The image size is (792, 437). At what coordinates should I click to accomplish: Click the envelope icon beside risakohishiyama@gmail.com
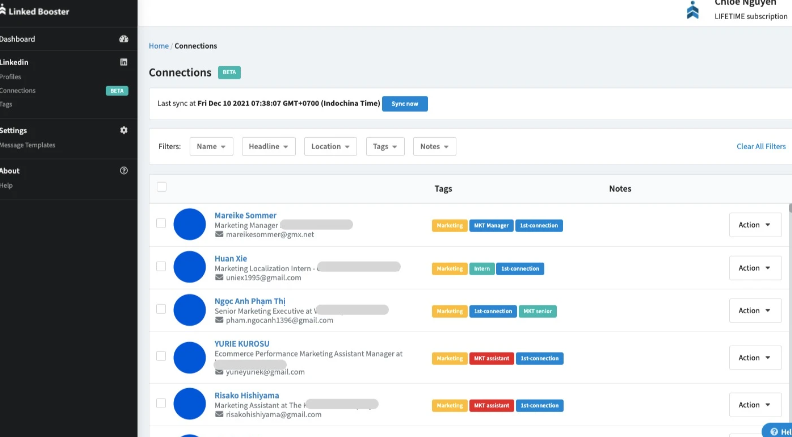pyautogui.click(x=219, y=414)
